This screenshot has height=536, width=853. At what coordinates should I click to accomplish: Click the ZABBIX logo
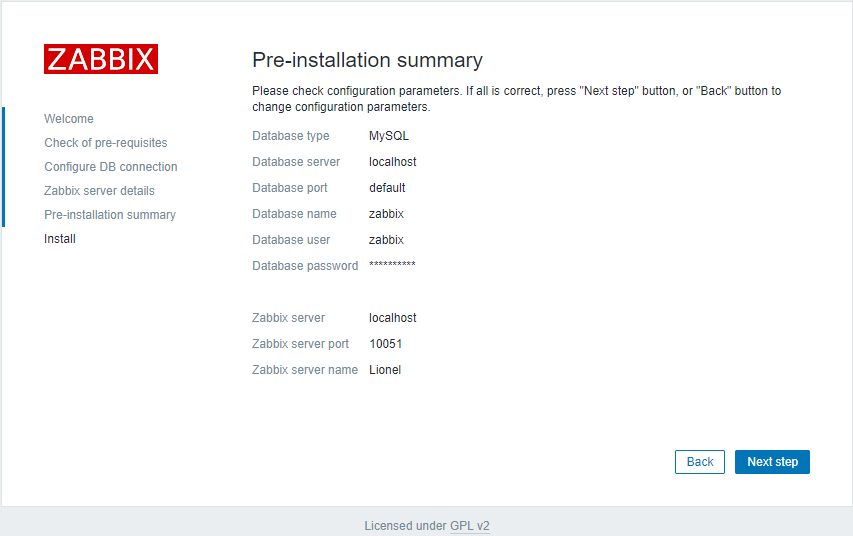[101, 59]
